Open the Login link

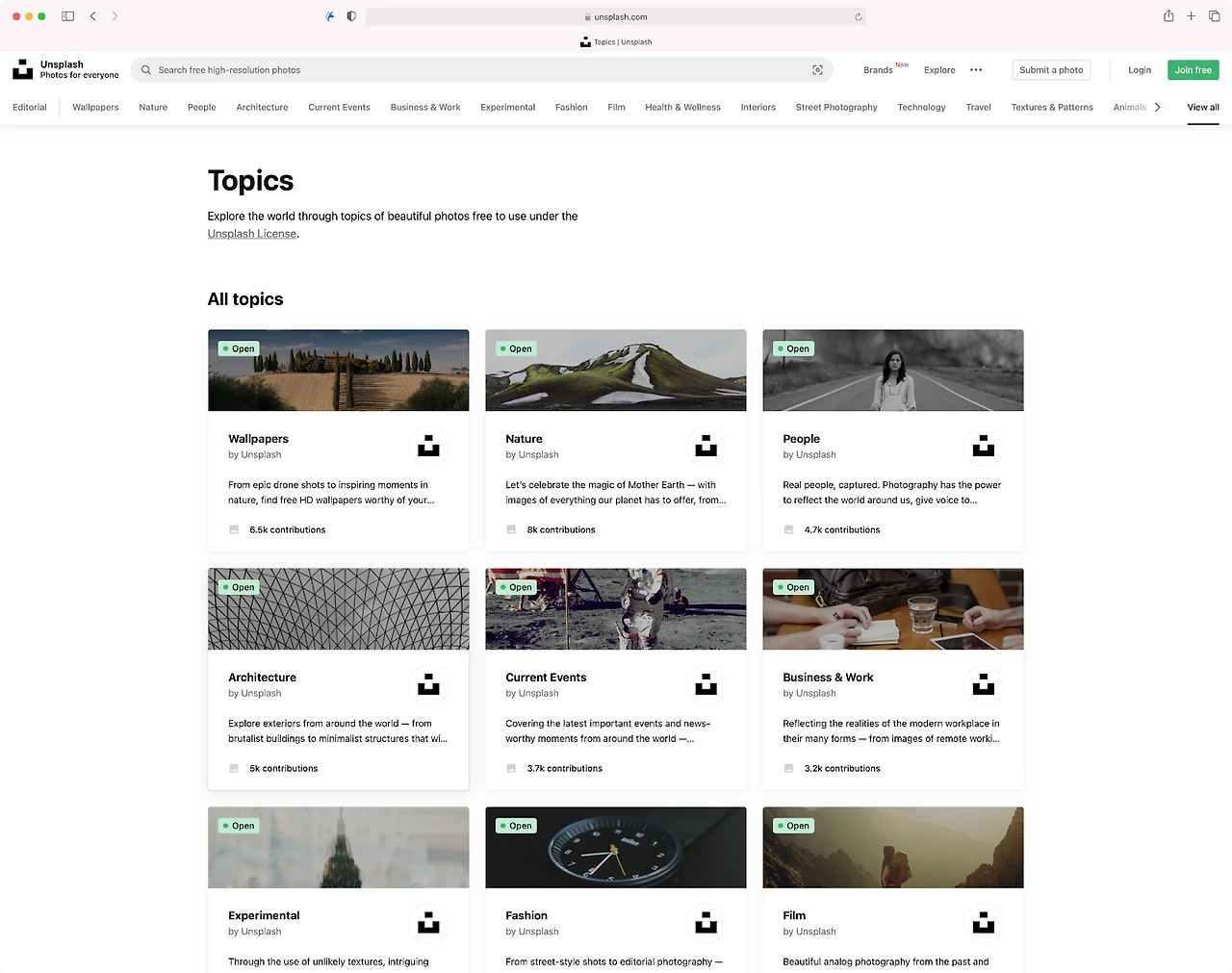point(1140,70)
